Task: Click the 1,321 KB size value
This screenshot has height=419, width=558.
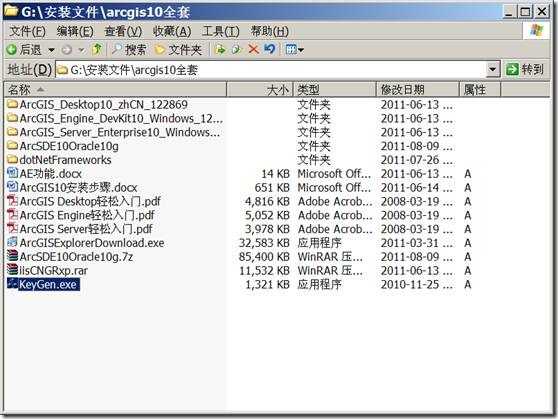Action: pos(267,284)
